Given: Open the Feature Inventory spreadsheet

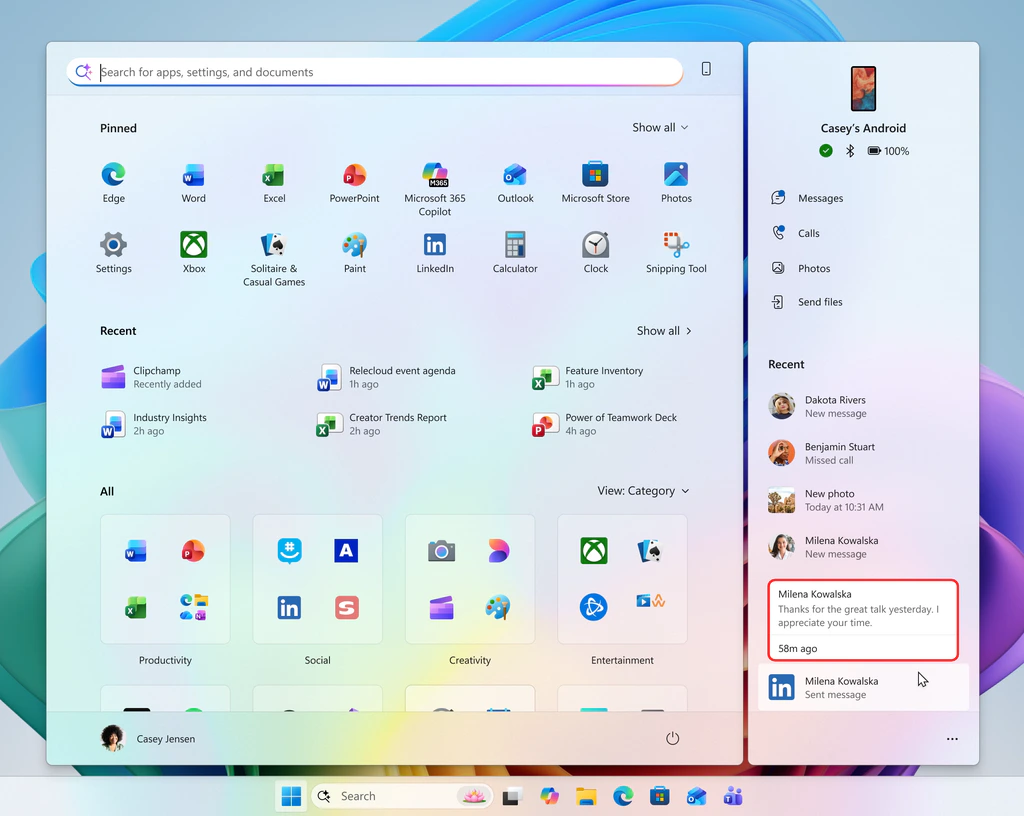Looking at the screenshot, I should (x=588, y=377).
